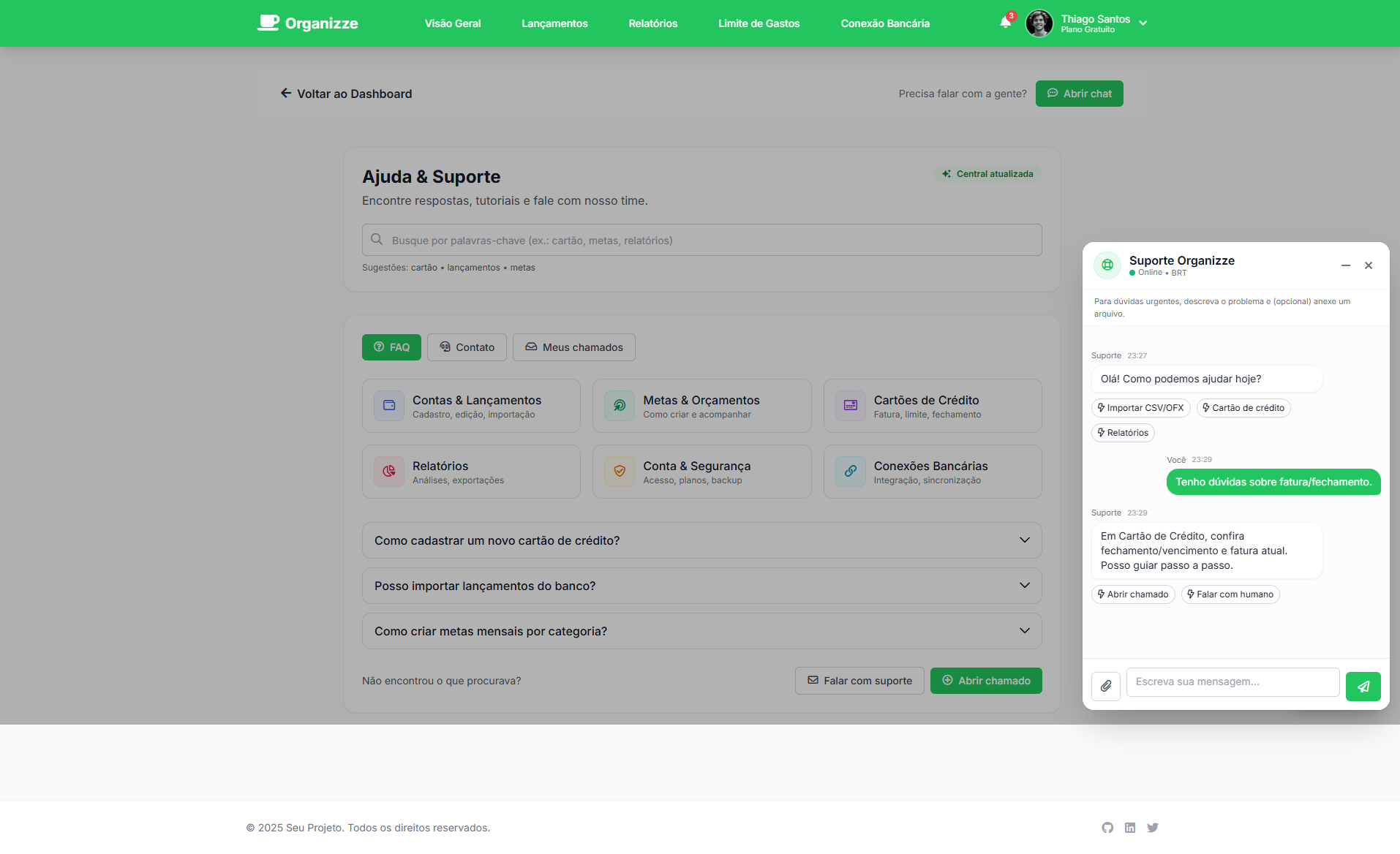
Task: Click Relatórios quick reply chip in chat
Action: (x=1123, y=433)
